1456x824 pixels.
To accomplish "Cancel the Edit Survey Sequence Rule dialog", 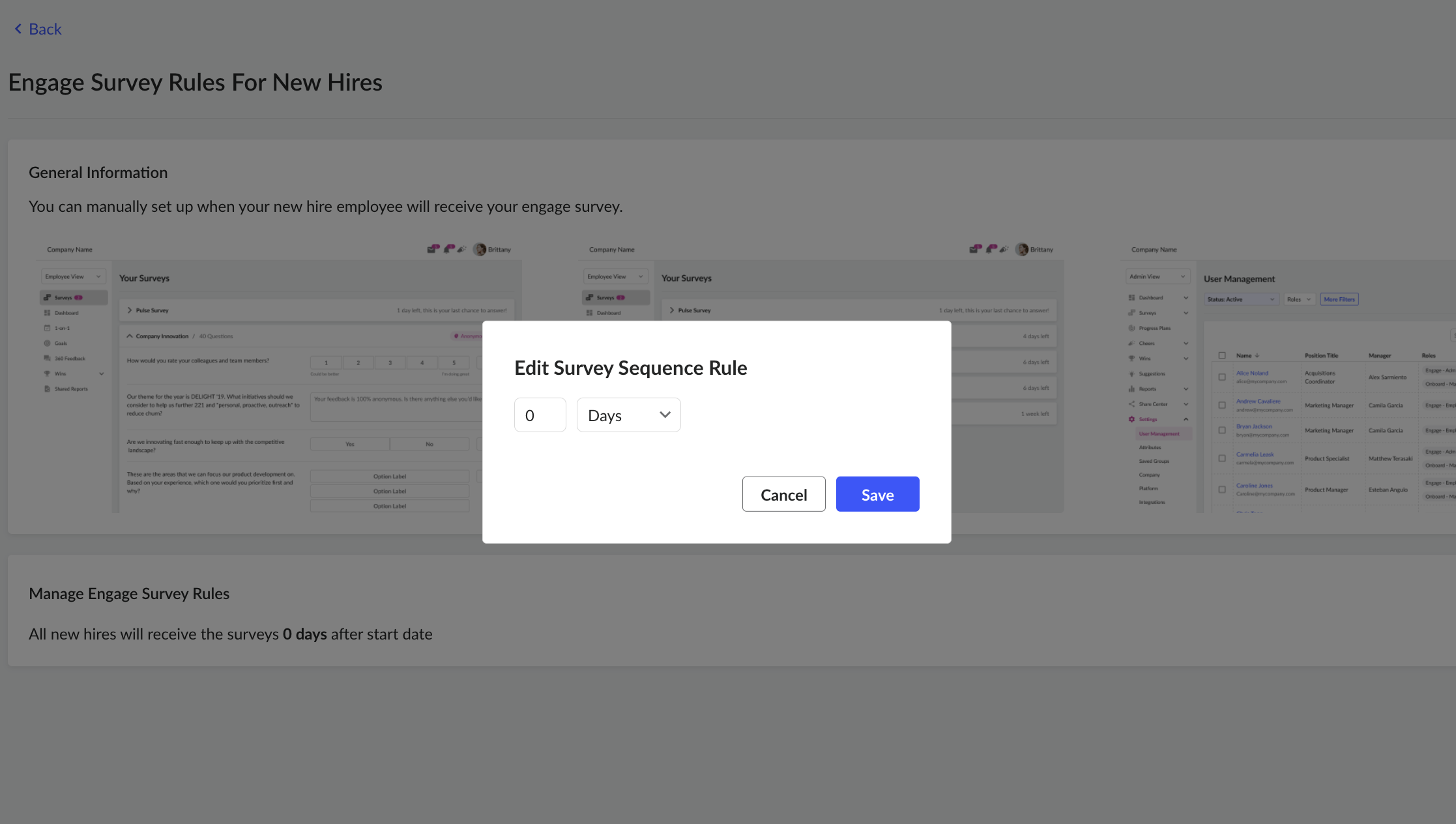I will coord(784,494).
